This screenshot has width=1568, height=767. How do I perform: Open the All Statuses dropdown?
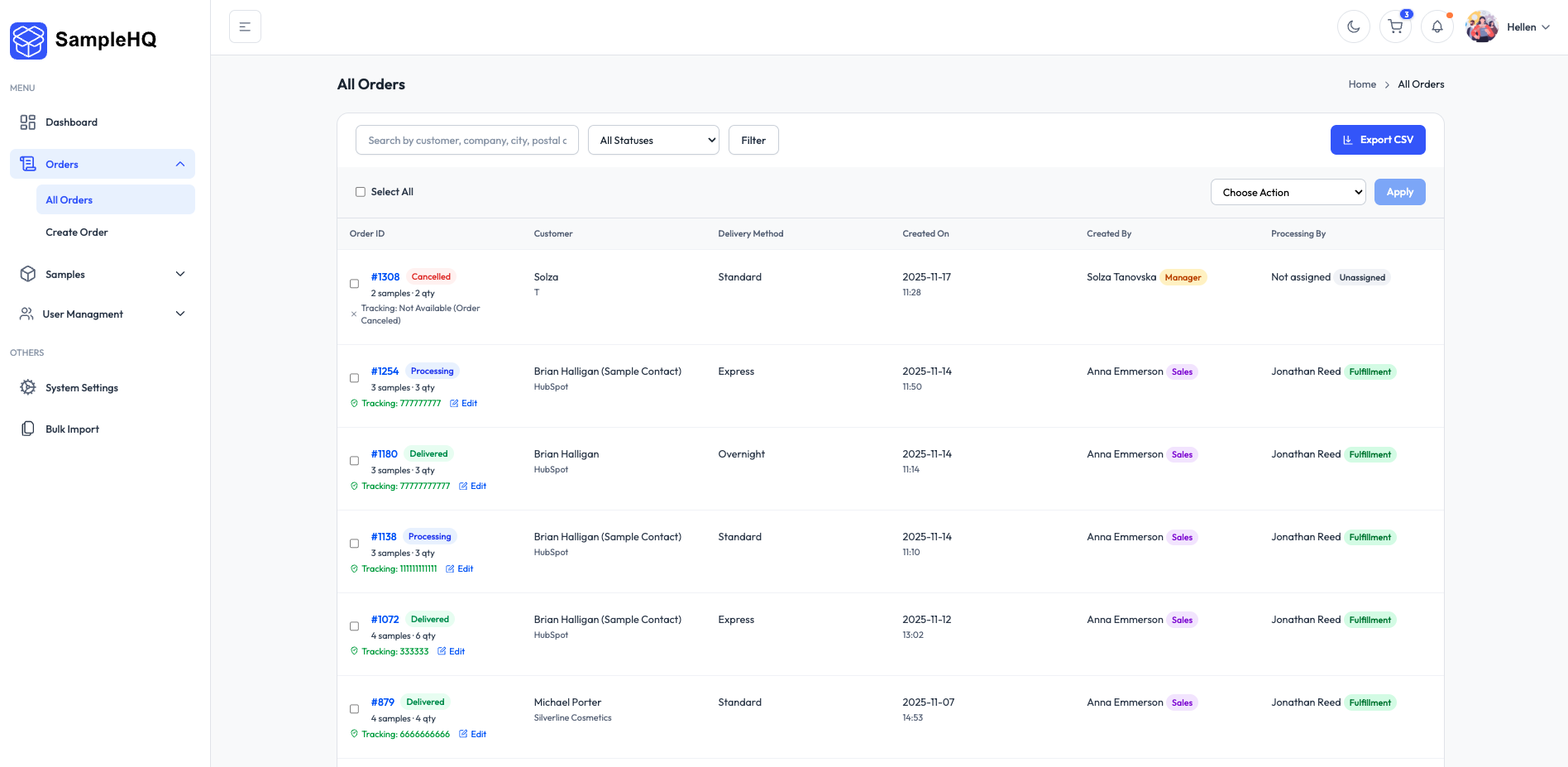tap(653, 140)
